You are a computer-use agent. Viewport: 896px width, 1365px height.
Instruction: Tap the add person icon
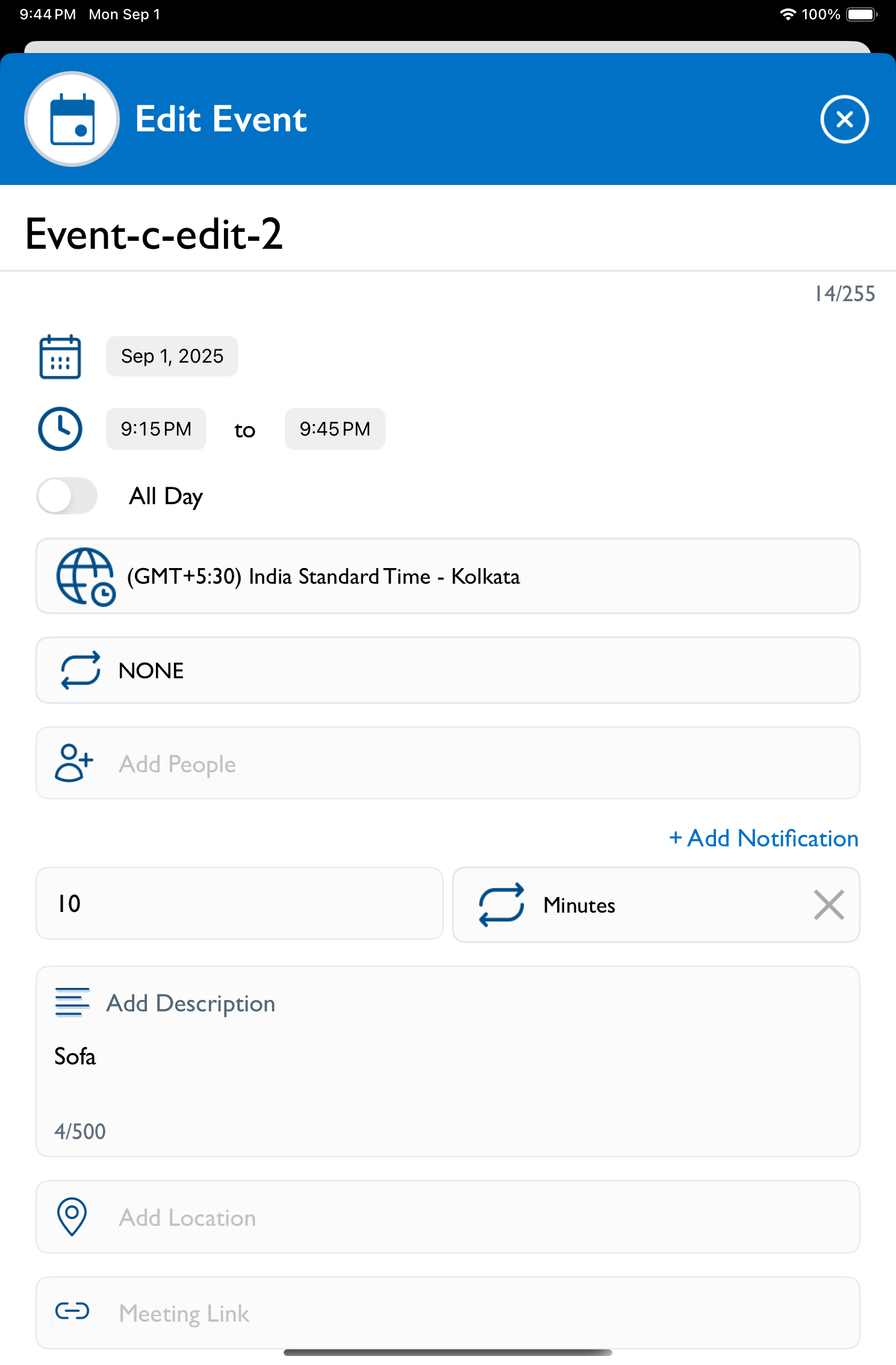74,763
